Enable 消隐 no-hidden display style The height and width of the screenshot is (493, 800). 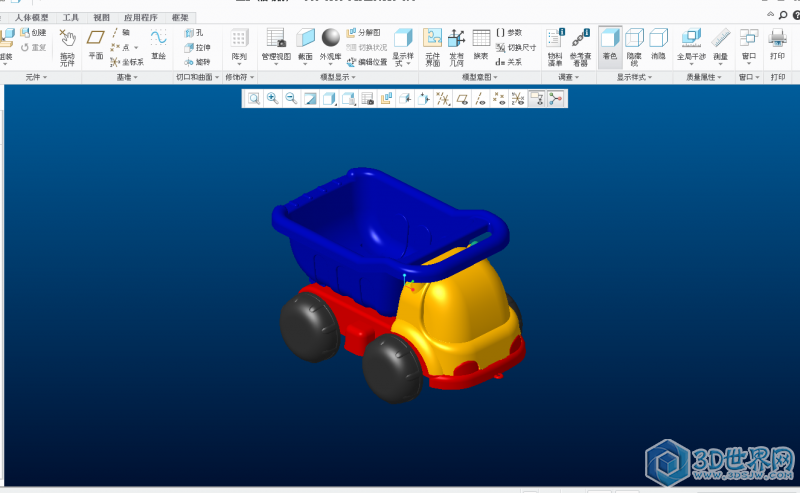click(658, 45)
